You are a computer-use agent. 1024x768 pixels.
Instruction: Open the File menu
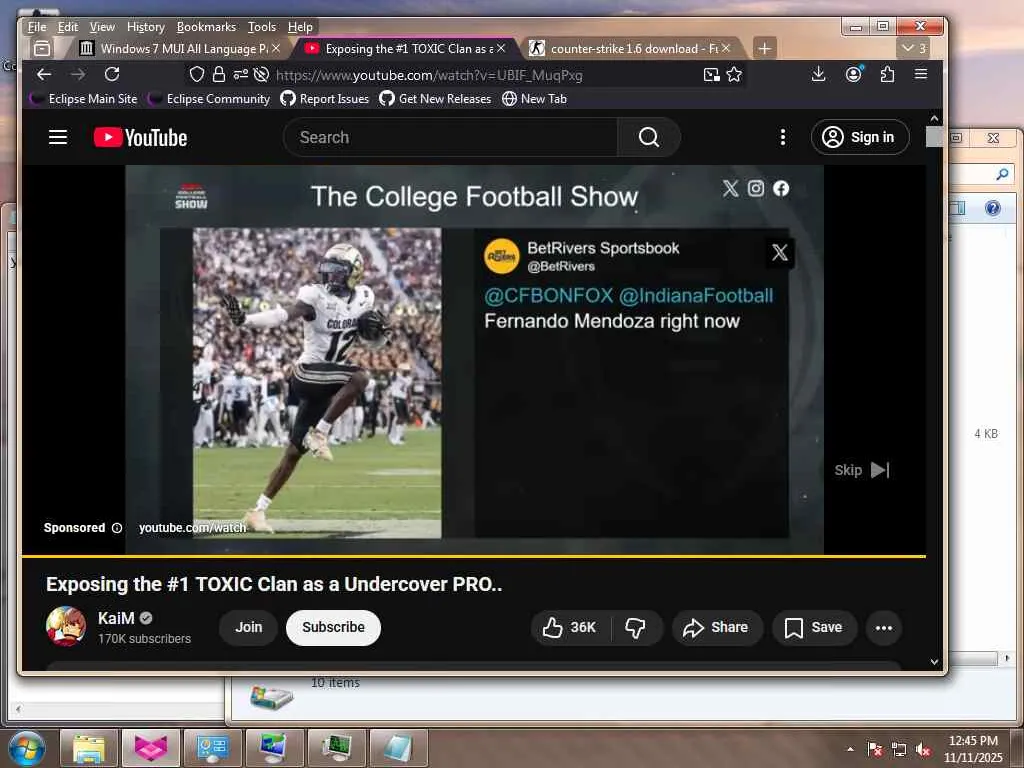(37, 27)
